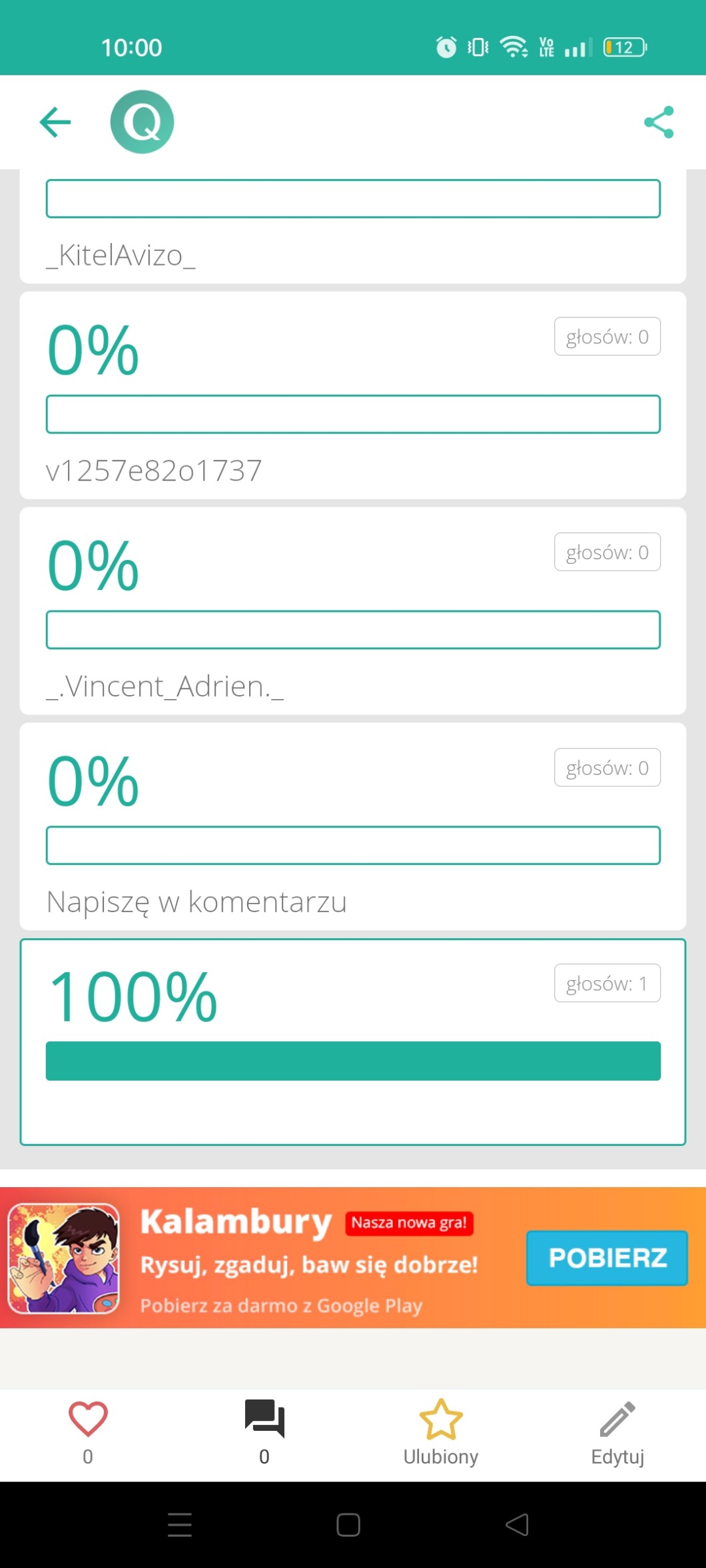Tap the Kalambury game ad thumbnail

tap(64, 1258)
